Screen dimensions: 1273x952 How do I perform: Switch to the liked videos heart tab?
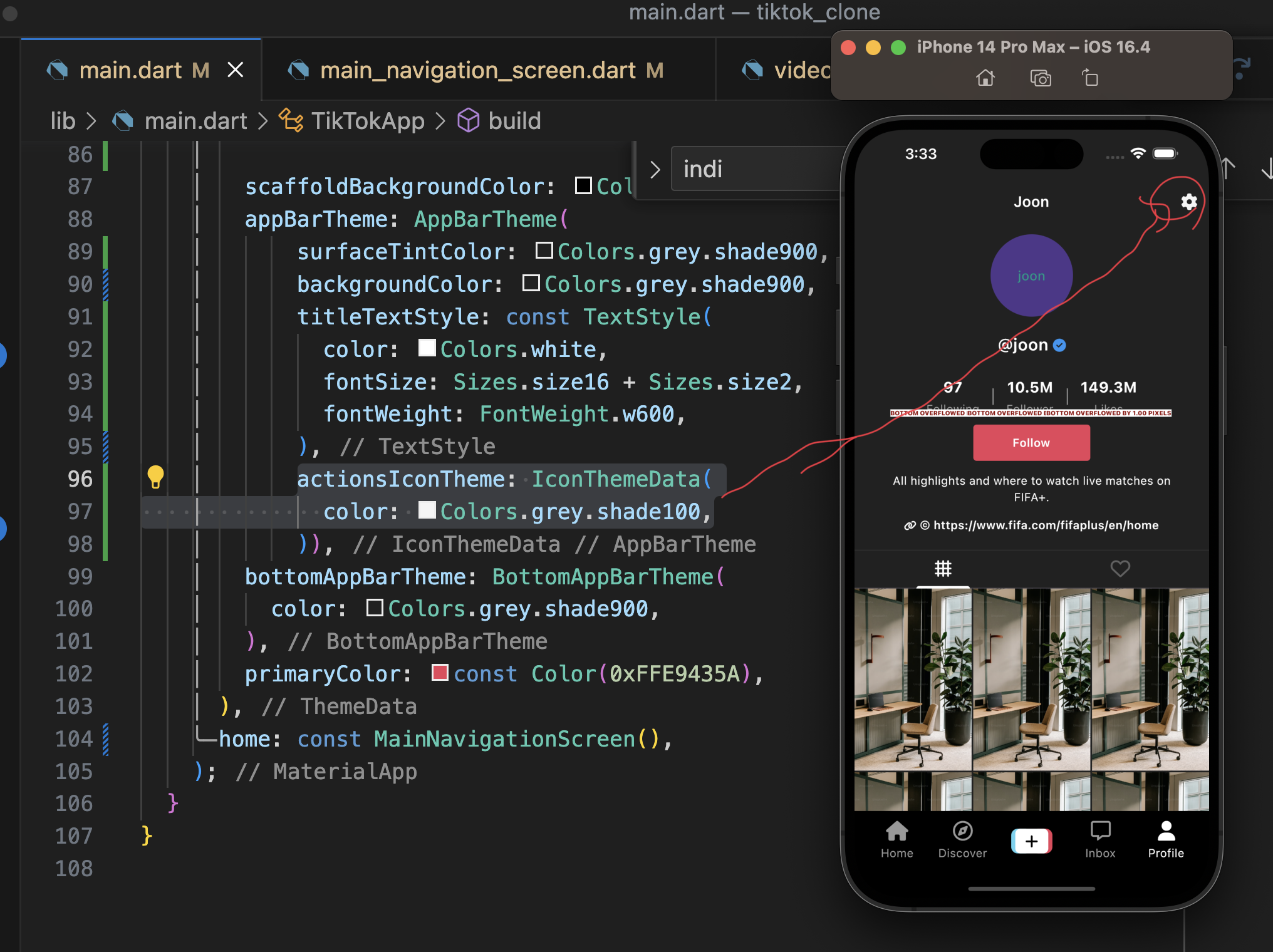click(x=1120, y=568)
